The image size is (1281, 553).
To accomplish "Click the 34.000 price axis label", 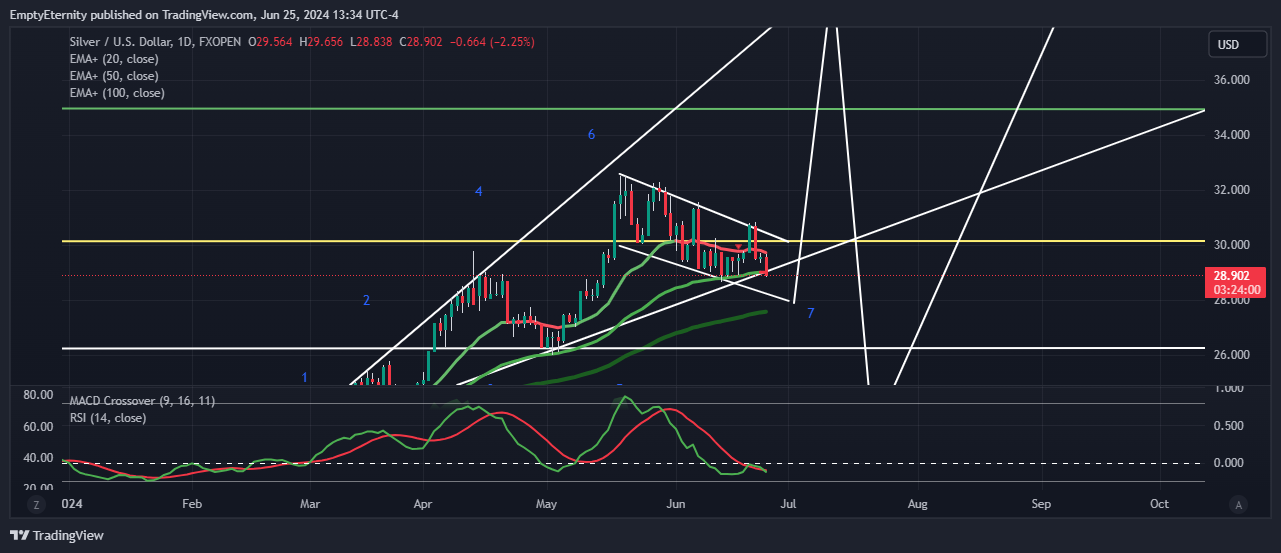I will 1231,135.
